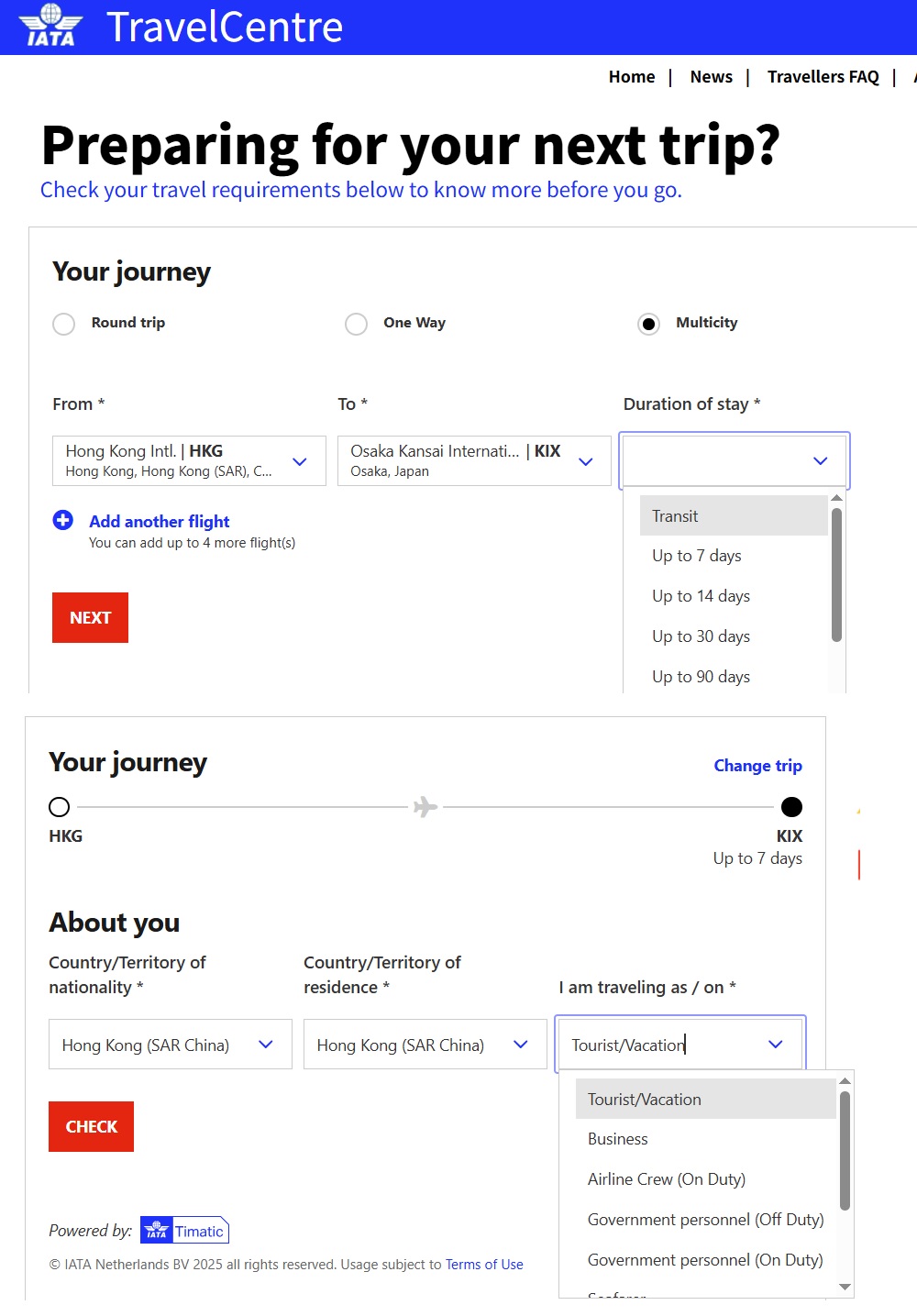This screenshot has width=917, height=1316.
Task: Go to the News page
Action: pos(711,77)
